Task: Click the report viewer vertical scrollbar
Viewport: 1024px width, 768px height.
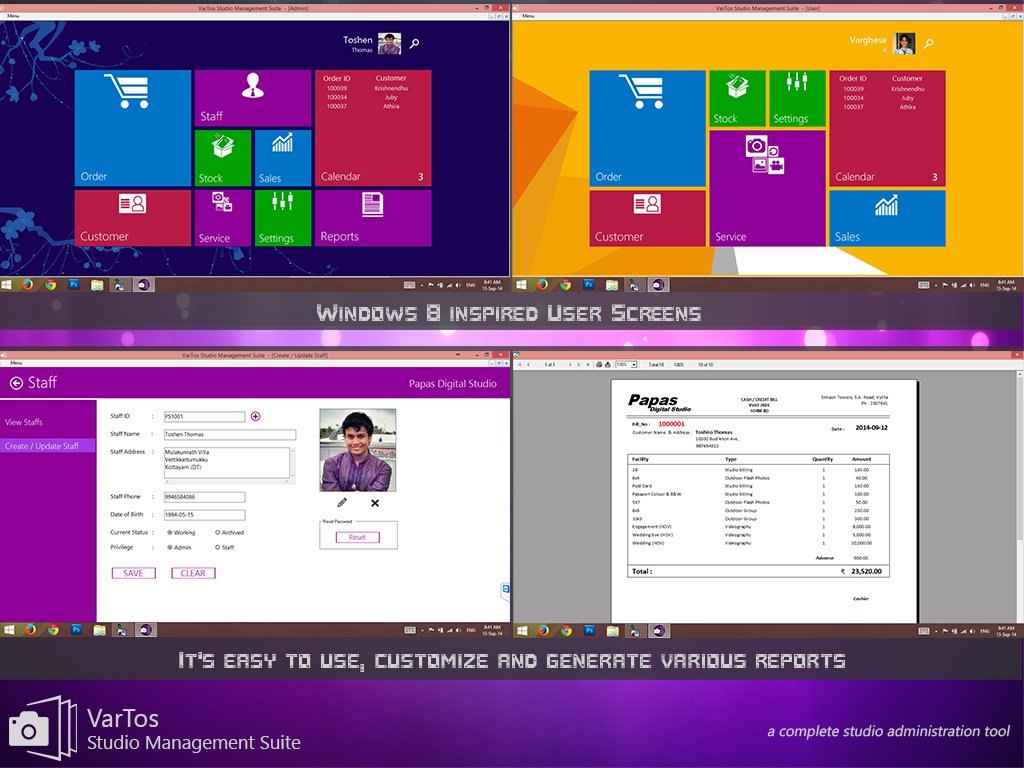Action: (1021, 496)
